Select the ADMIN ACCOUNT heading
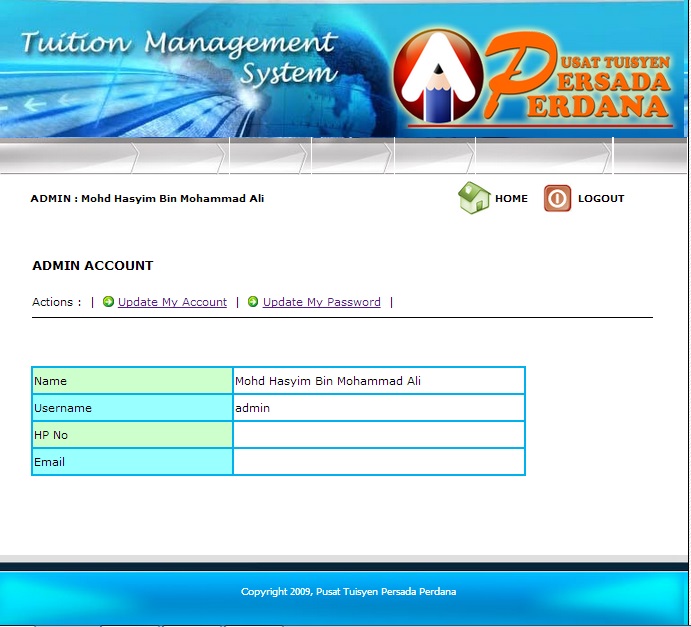691x627 pixels. (93, 266)
